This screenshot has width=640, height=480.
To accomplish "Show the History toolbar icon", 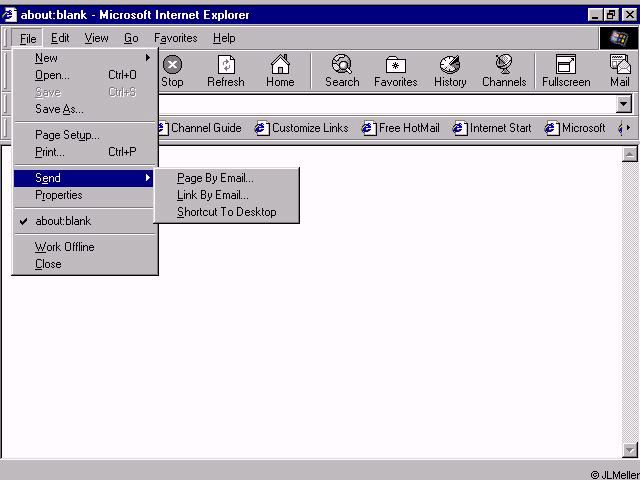I will coord(450,71).
